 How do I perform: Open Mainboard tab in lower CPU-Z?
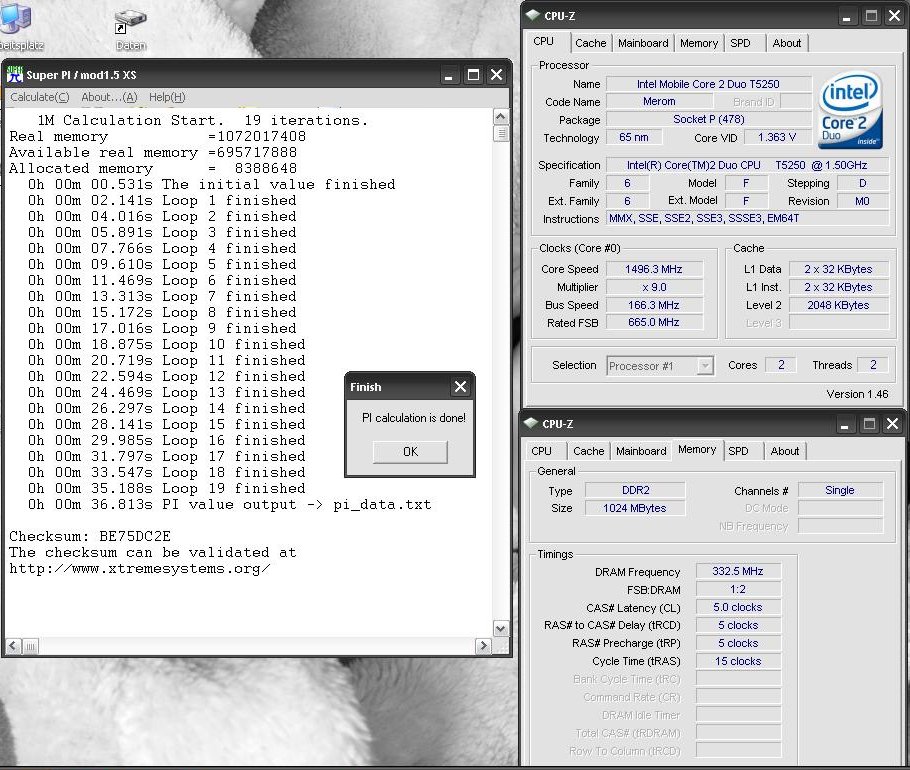pos(641,451)
